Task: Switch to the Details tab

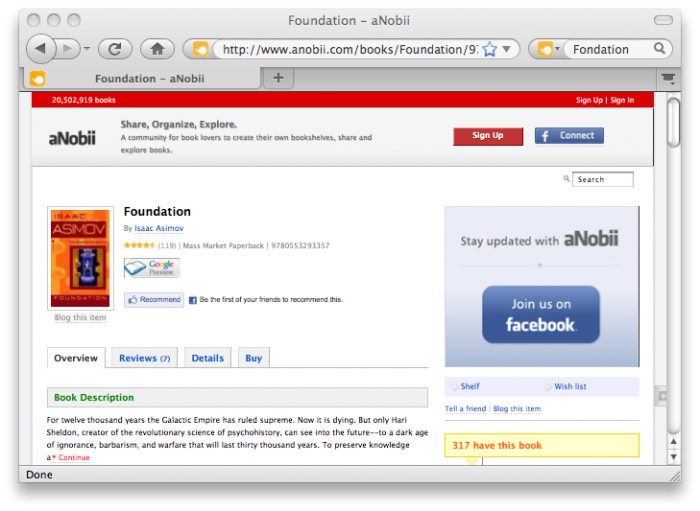Action: click(x=208, y=358)
